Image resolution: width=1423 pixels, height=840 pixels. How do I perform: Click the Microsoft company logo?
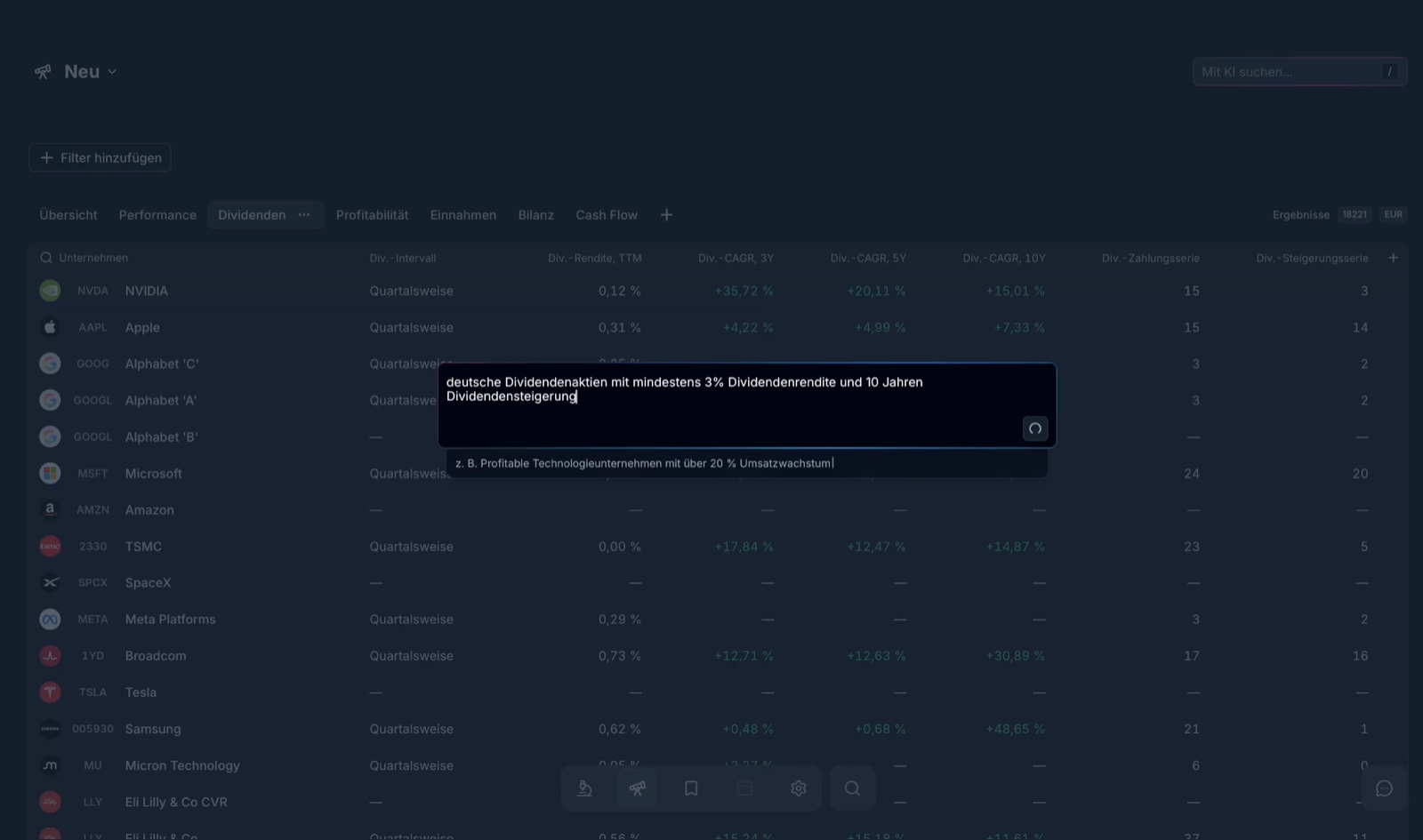(50, 474)
